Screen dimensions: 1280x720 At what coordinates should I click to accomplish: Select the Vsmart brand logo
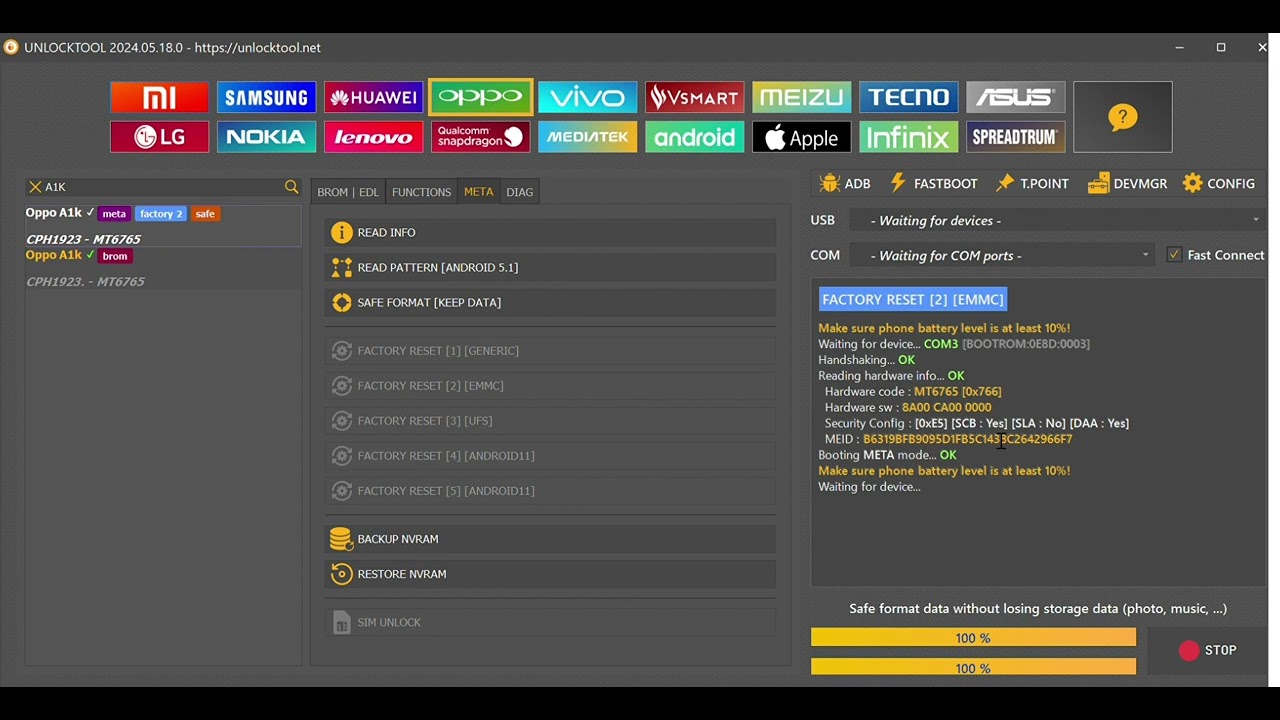coord(694,97)
